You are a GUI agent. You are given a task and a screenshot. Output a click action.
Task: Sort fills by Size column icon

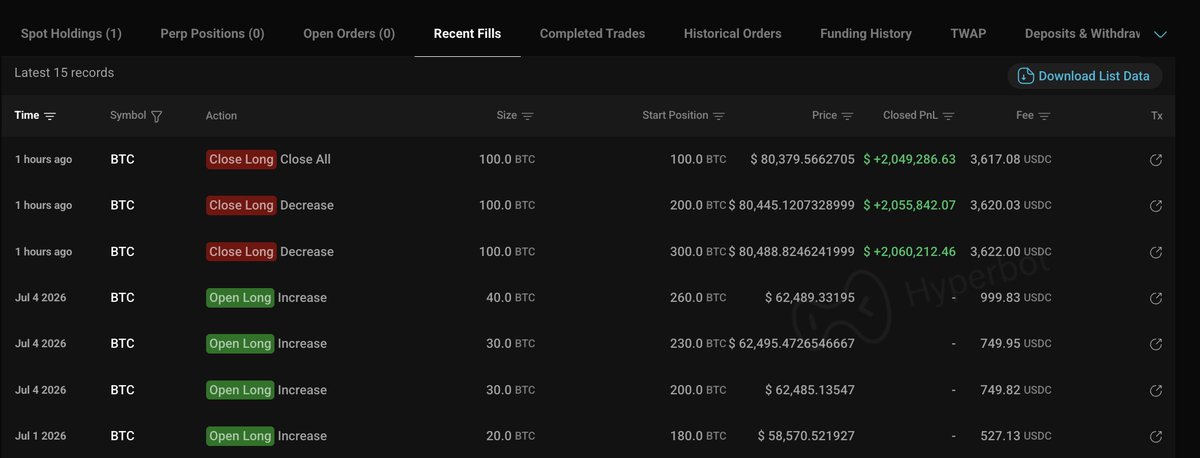[x=528, y=116]
